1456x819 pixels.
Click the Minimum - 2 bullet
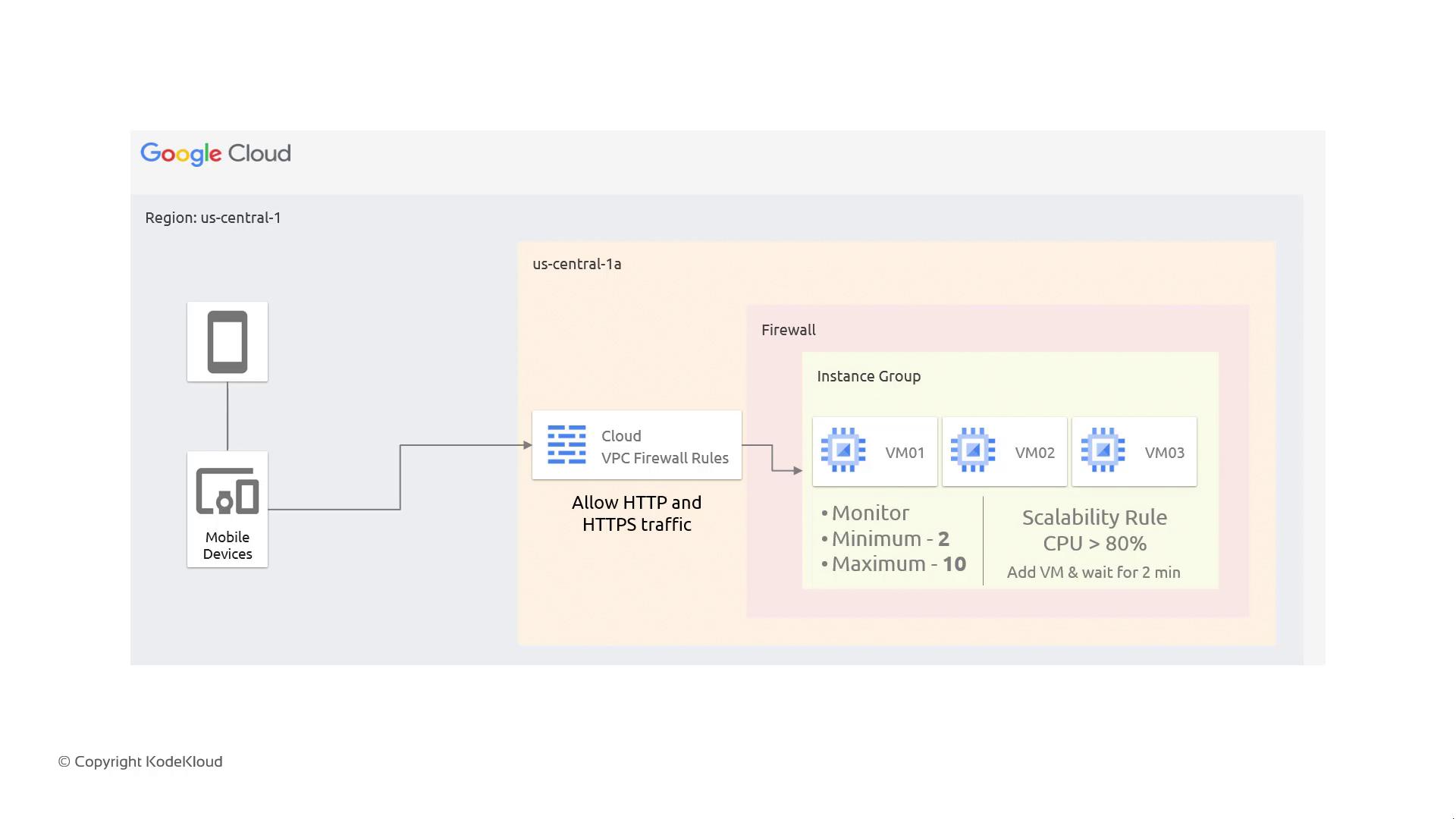pos(890,539)
